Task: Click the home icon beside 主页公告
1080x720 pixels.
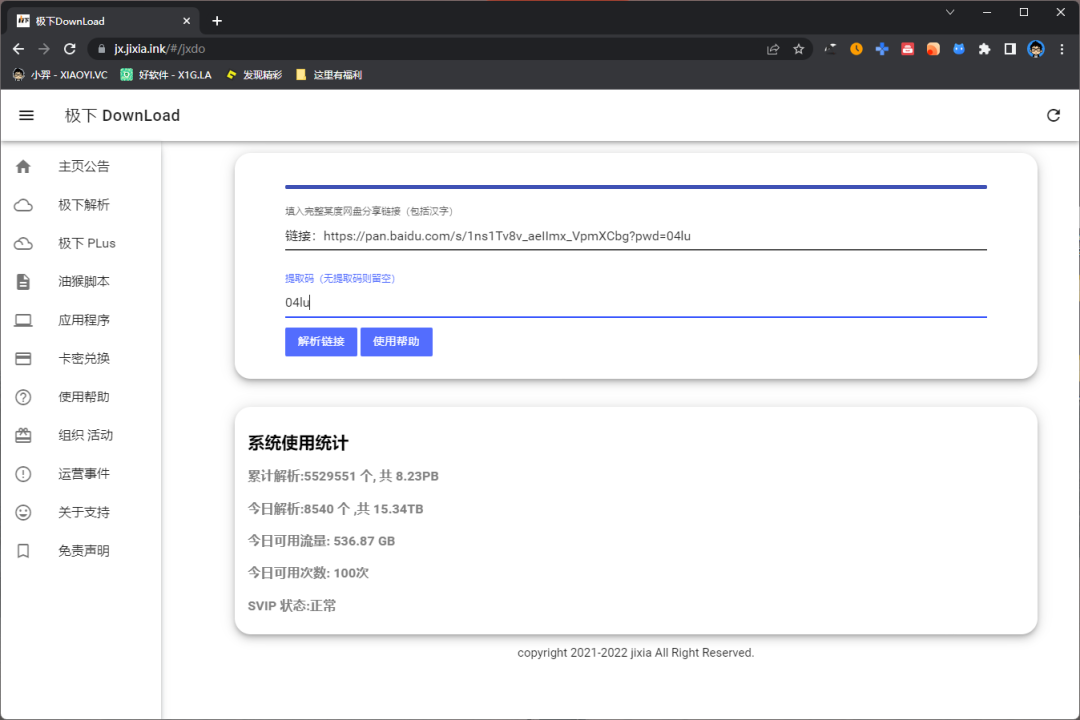Action: pos(23,166)
